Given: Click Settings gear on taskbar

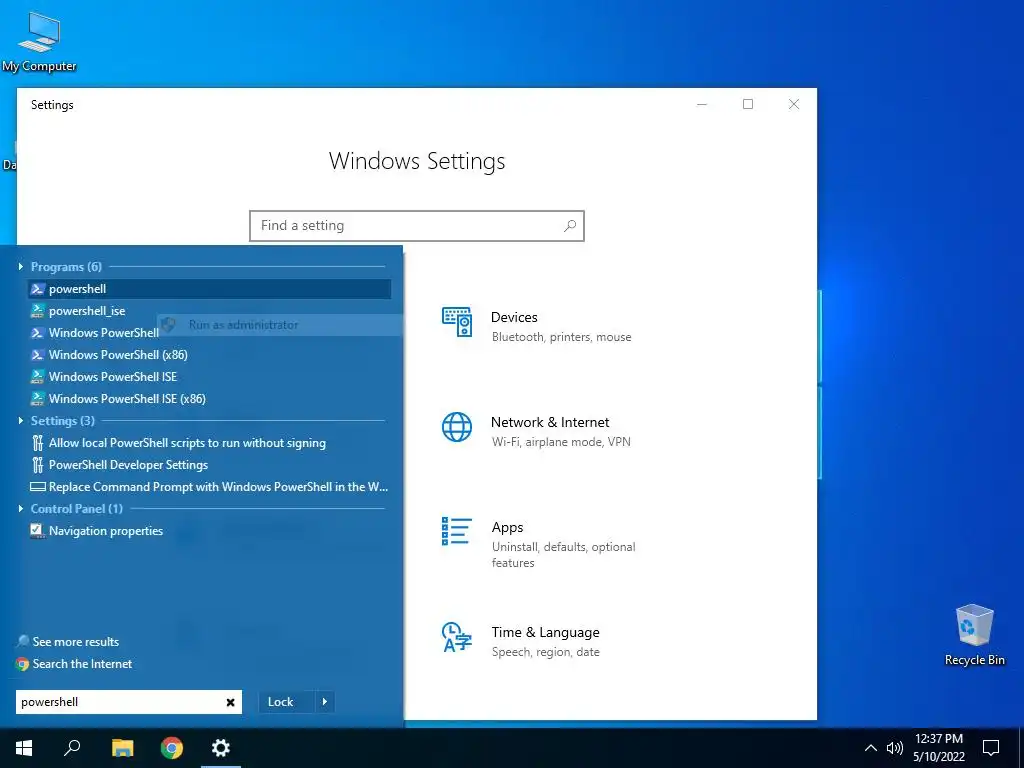Looking at the screenshot, I should tap(221, 748).
